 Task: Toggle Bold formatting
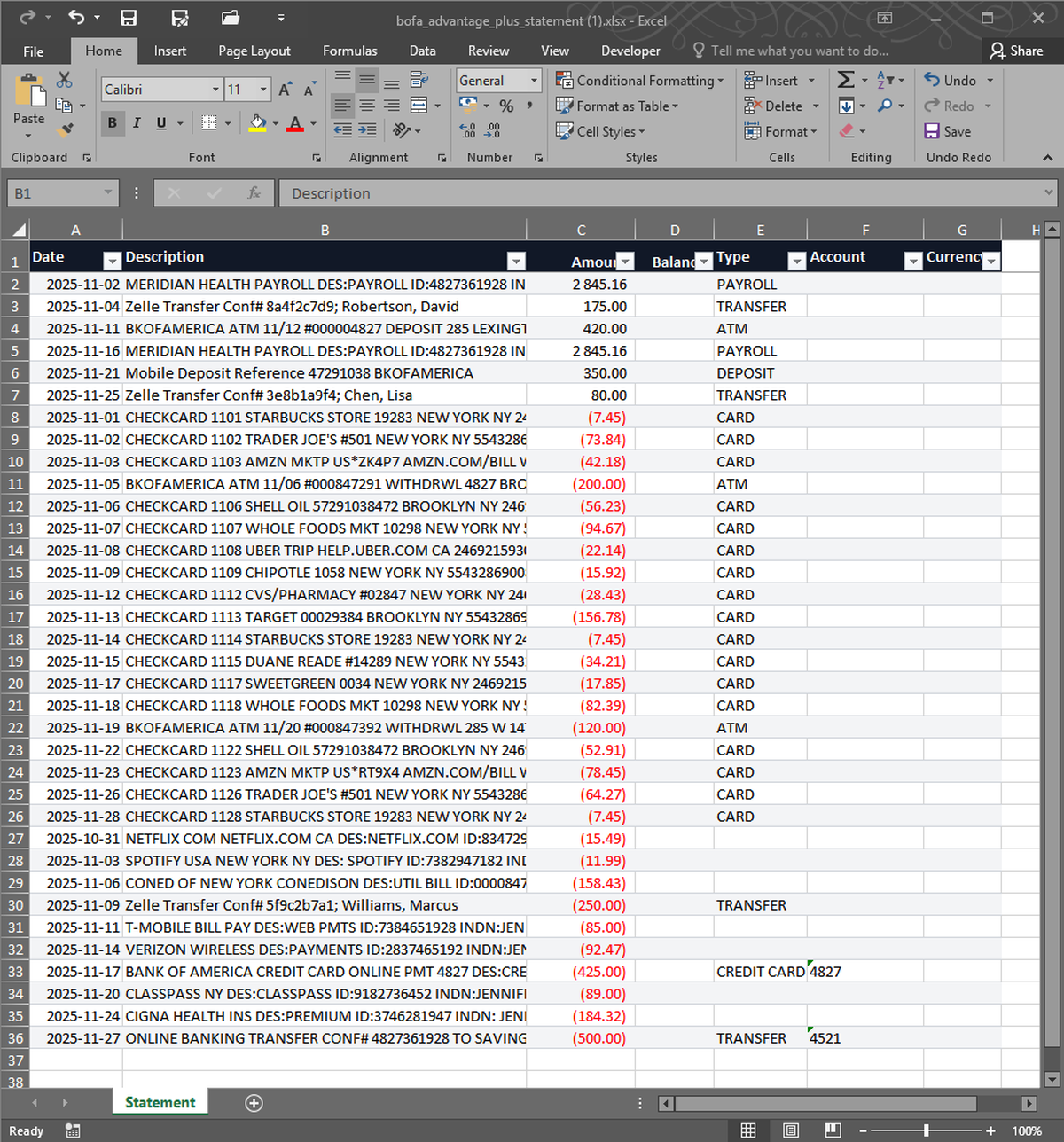[112, 122]
